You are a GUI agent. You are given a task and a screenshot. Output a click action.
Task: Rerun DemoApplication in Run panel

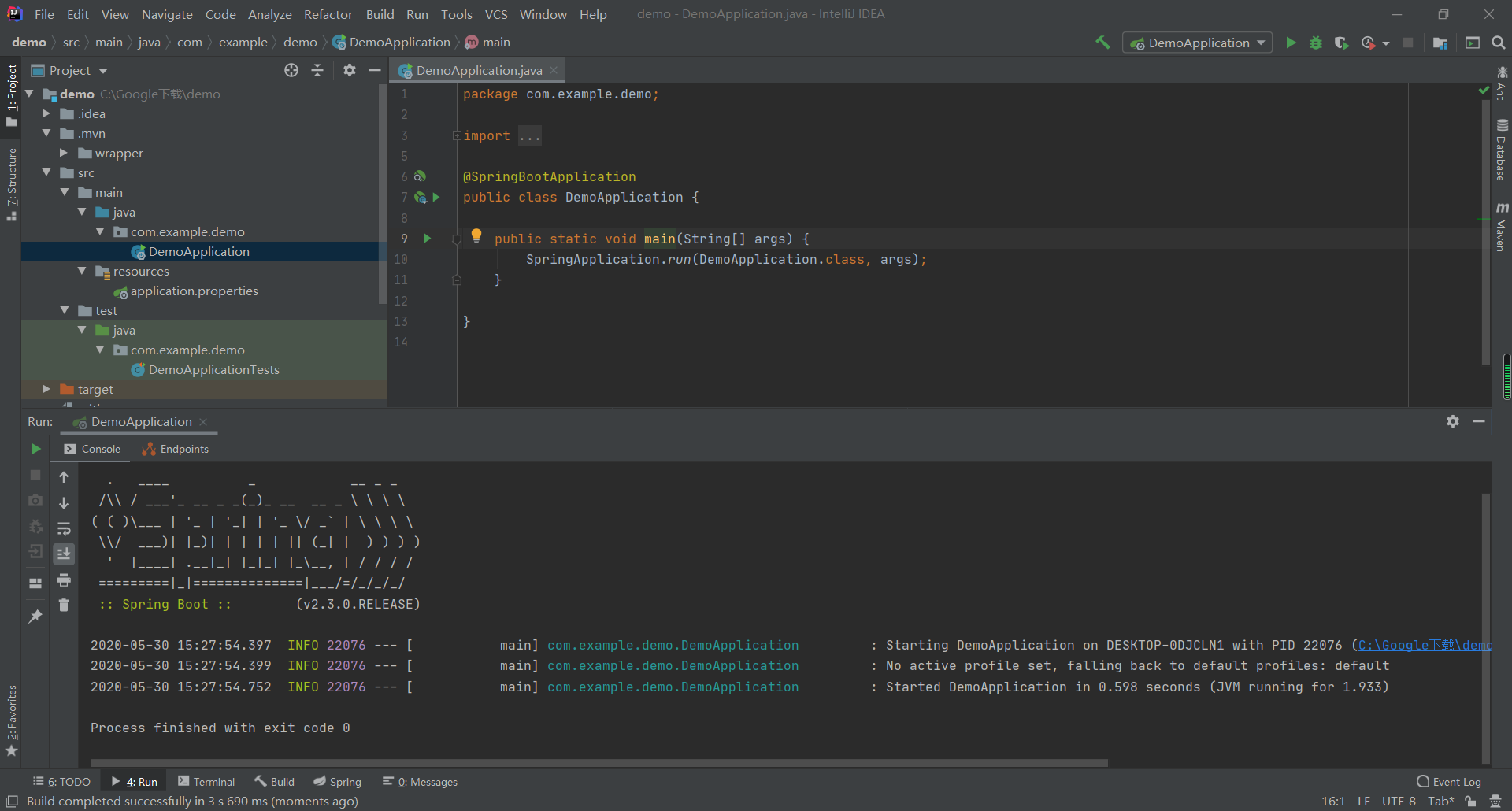pyautogui.click(x=35, y=449)
